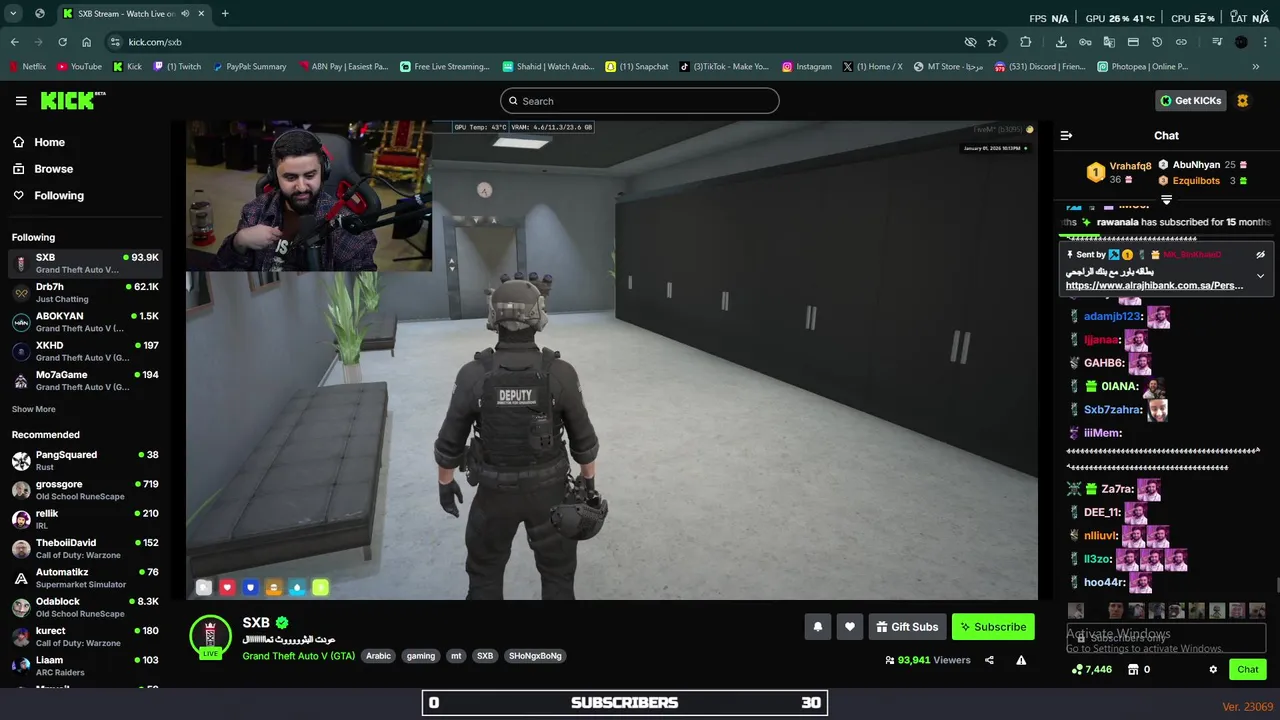The image size is (1280, 720).
Task: Select the SHoNgxBoNg stream tag
Action: pos(535,656)
